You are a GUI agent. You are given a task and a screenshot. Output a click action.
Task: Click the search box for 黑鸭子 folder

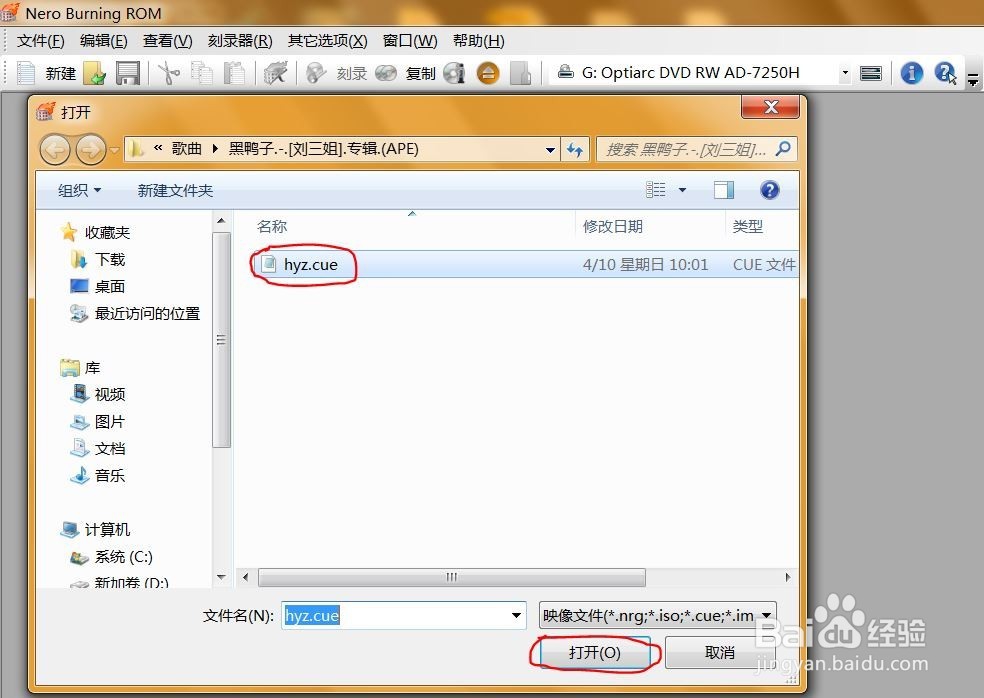697,149
